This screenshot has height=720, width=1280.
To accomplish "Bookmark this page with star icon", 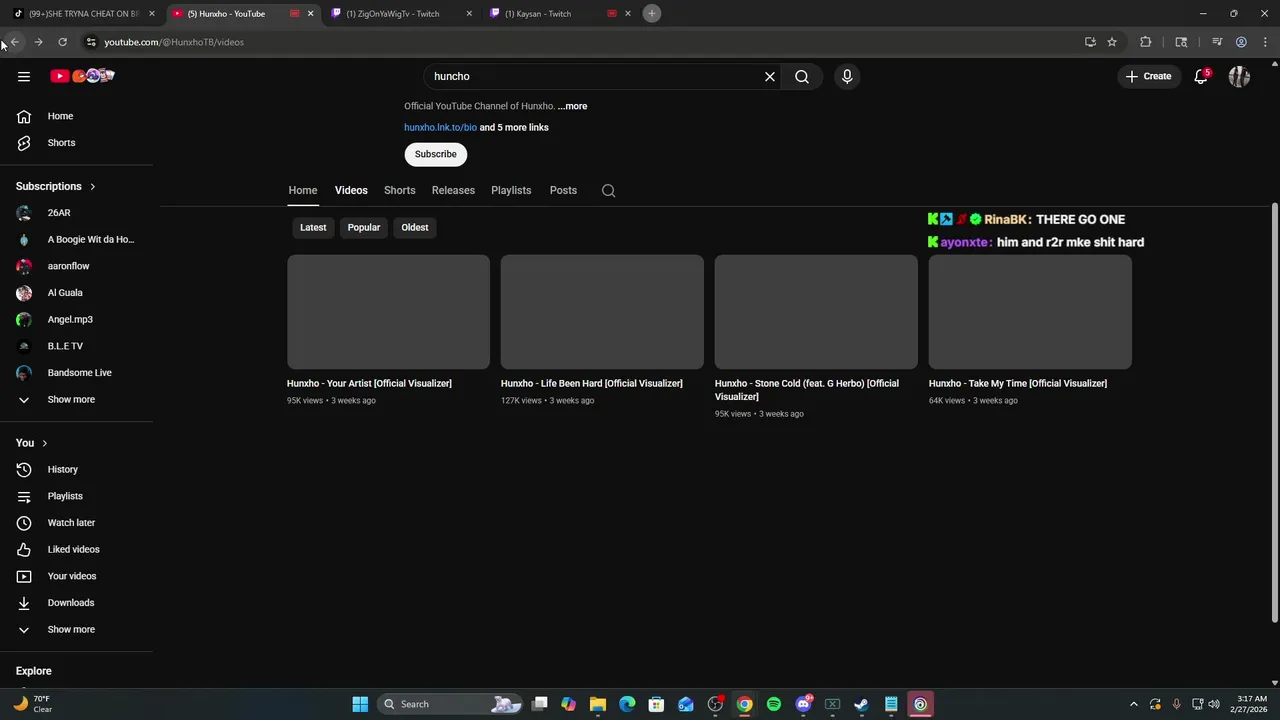I will (1111, 42).
